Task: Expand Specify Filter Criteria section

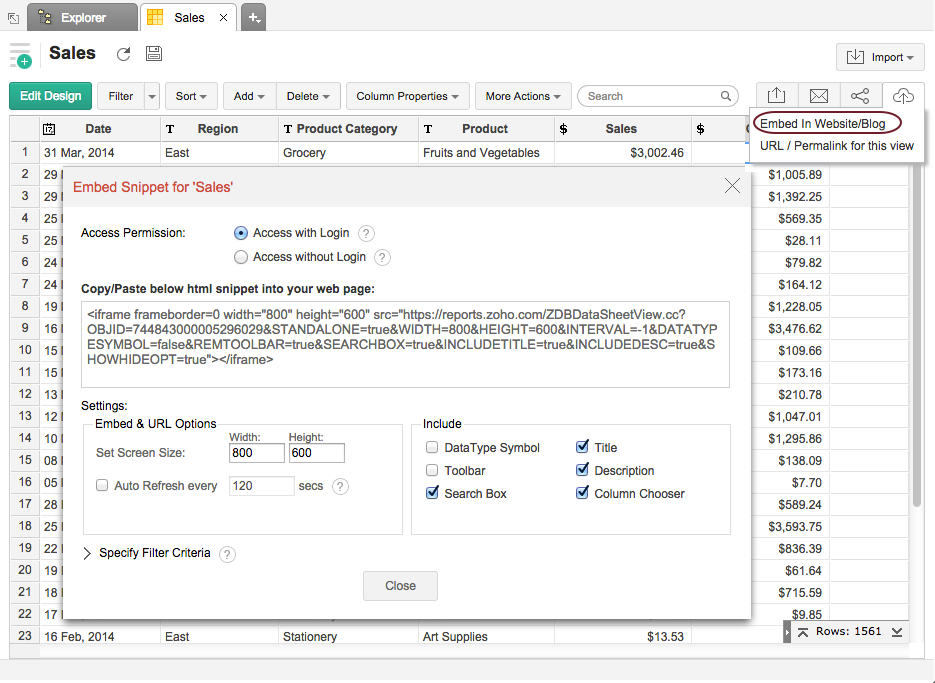Action: [x=88, y=553]
